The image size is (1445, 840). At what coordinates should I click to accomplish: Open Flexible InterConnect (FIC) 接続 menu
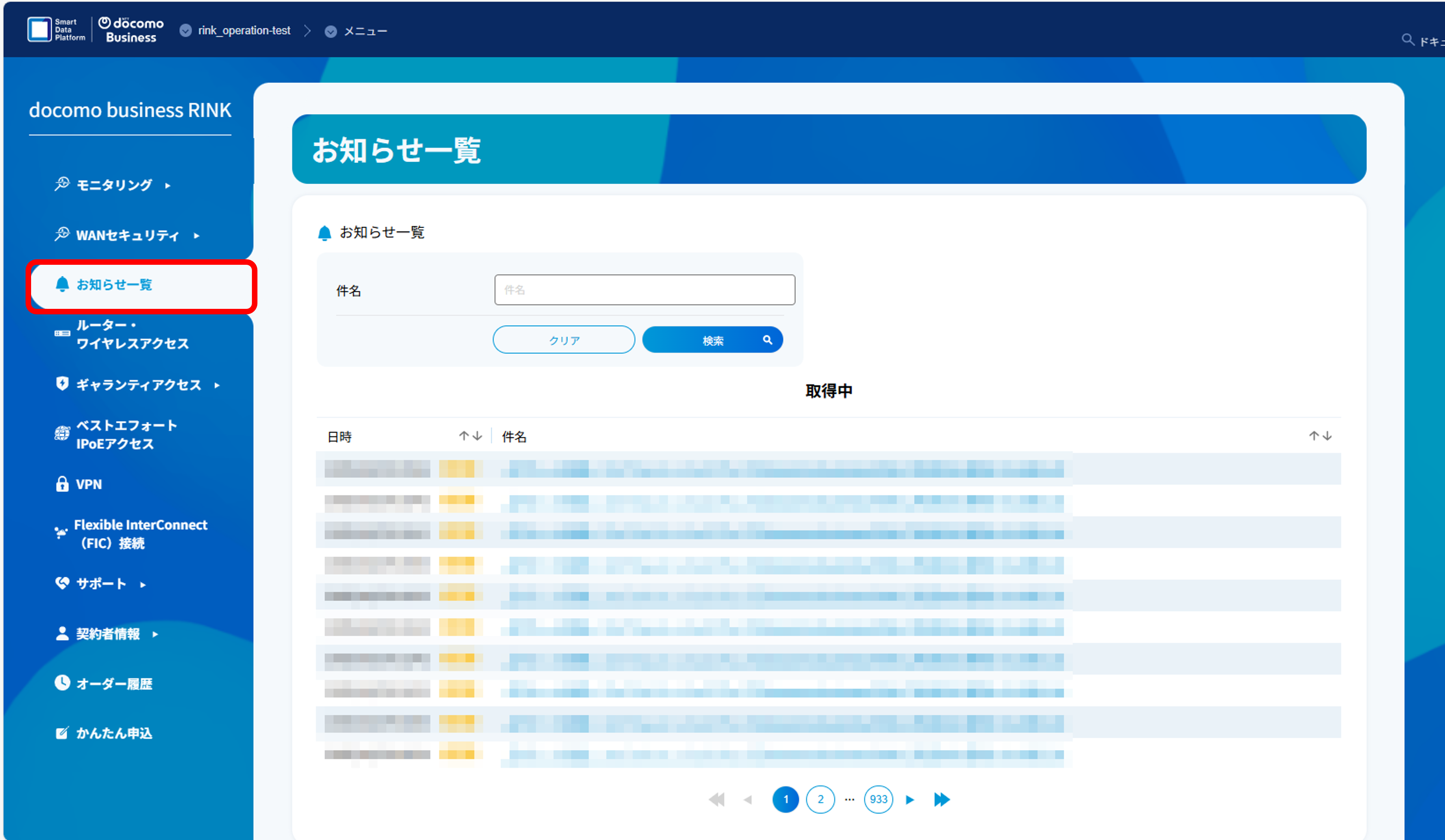pos(140,534)
